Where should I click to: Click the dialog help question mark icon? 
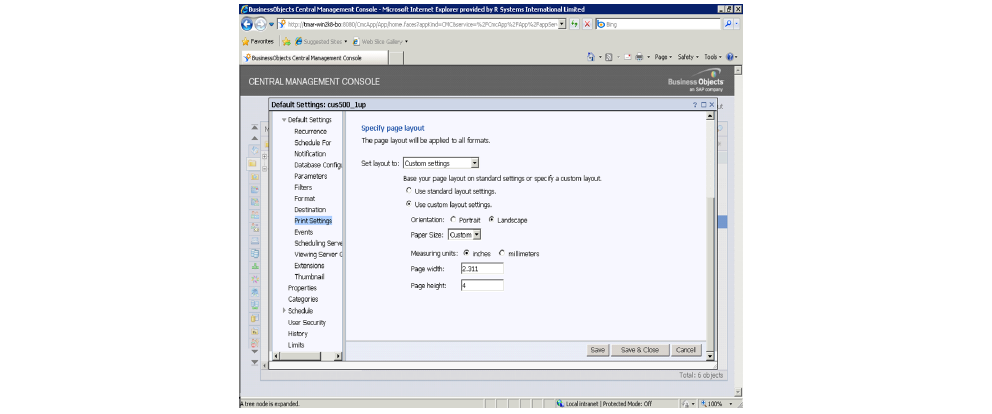point(694,104)
